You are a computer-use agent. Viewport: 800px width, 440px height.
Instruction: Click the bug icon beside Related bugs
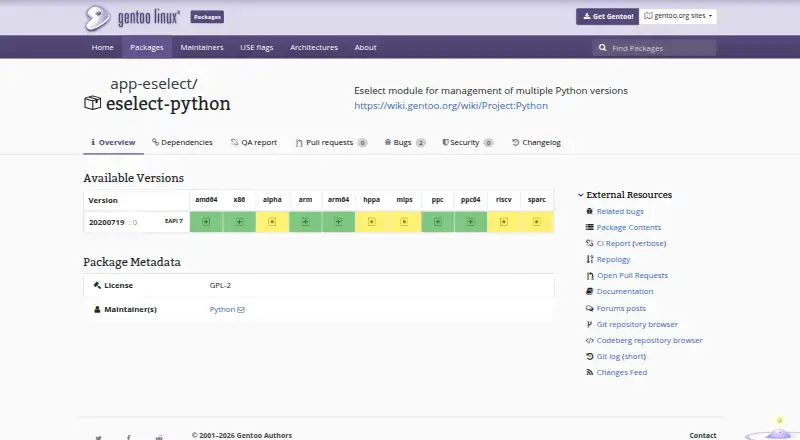(590, 211)
